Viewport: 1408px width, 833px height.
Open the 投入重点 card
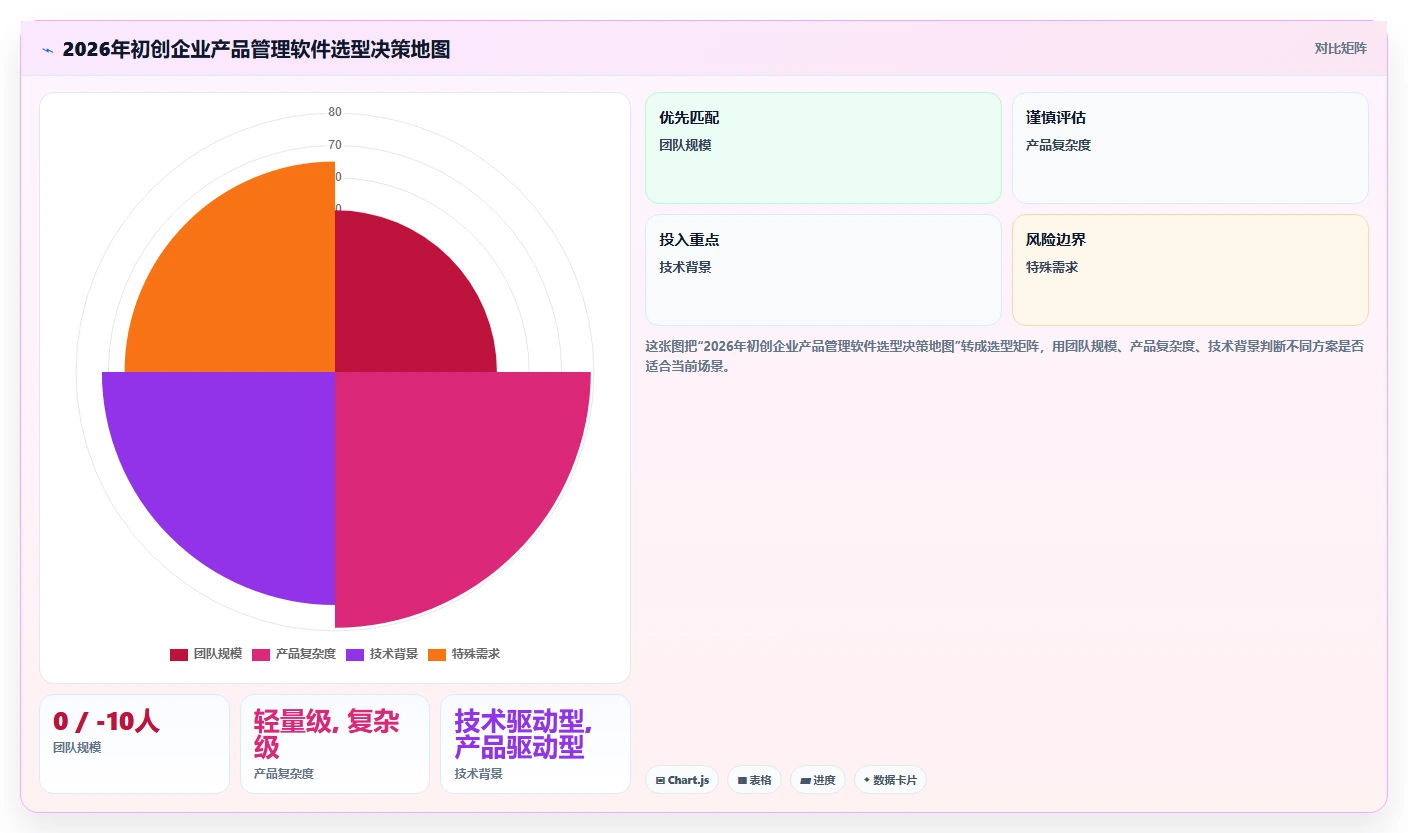pyautogui.click(x=823, y=270)
